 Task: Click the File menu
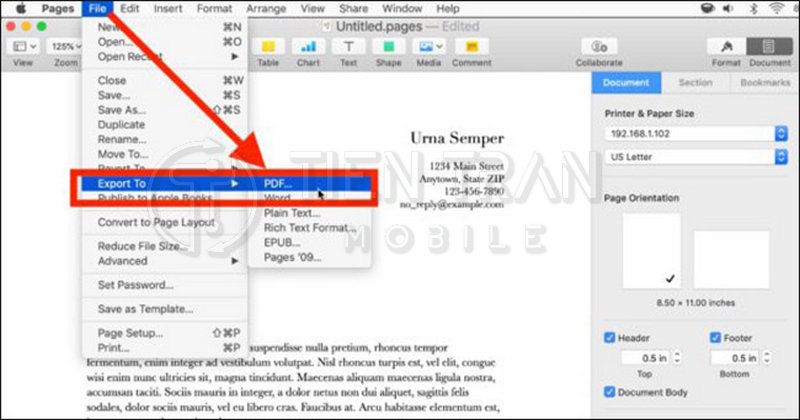pos(97,8)
